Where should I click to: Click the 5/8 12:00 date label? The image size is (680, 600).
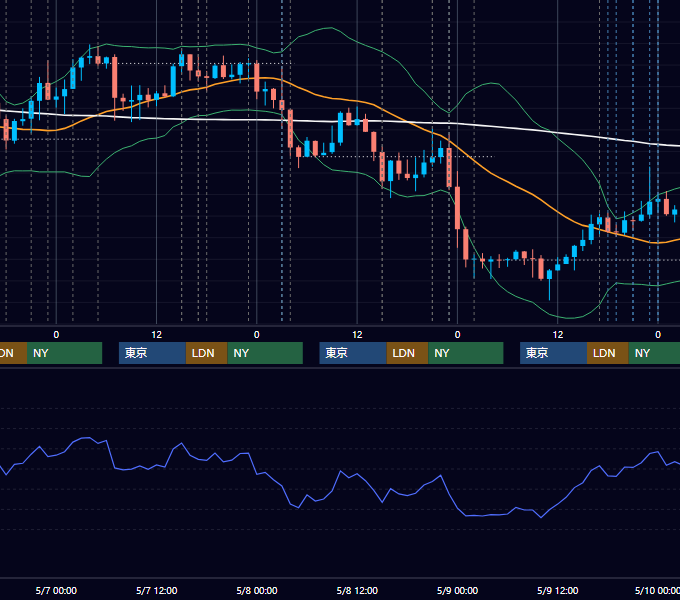357,590
